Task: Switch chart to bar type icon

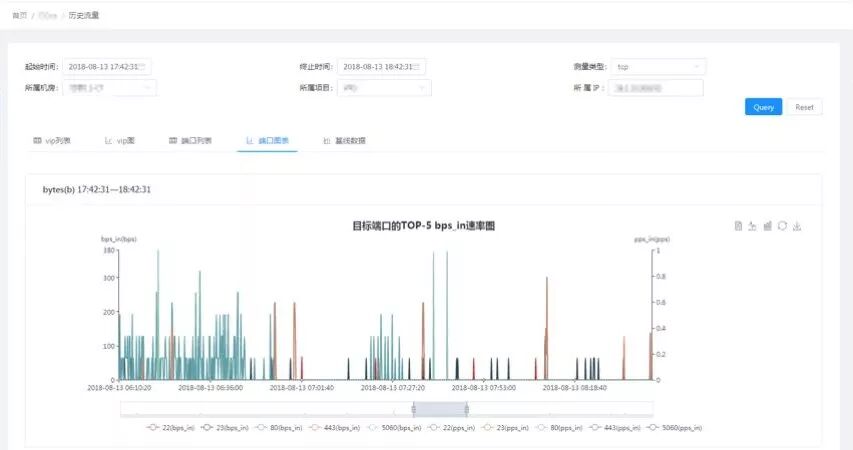Action: [767, 226]
